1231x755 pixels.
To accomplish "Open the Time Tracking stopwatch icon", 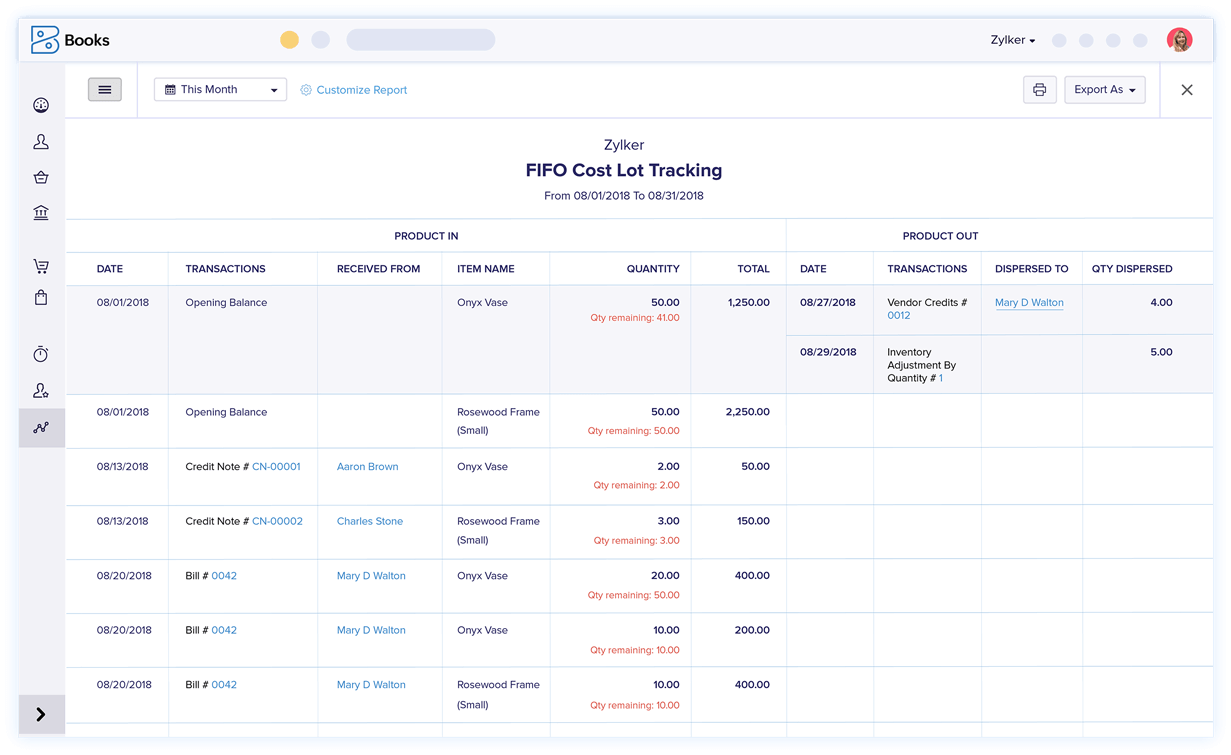I will [x=41, y=354].
